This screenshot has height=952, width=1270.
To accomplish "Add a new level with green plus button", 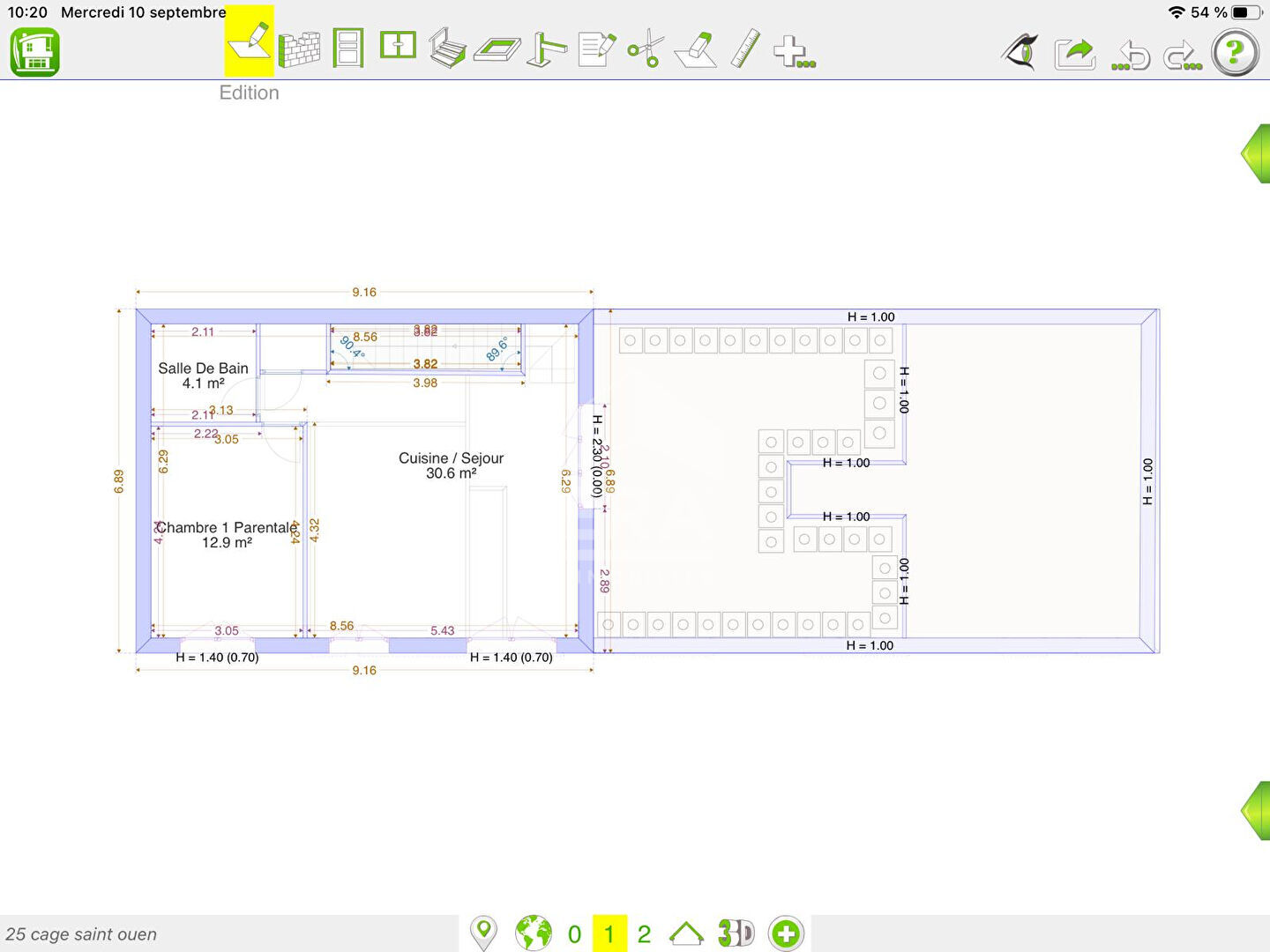I will [785, 933].
